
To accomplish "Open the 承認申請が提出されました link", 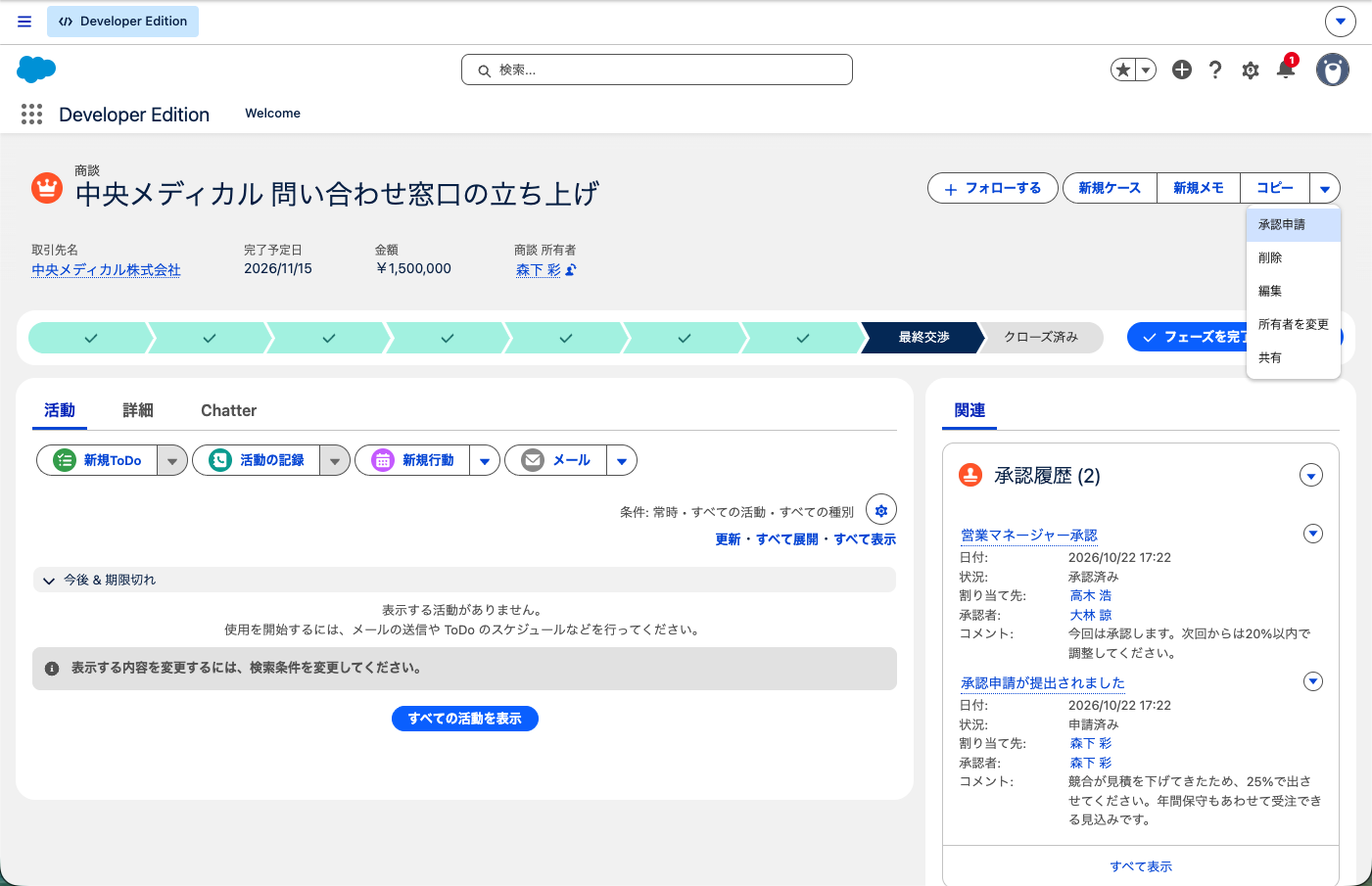I will (x=1043, y=683).
